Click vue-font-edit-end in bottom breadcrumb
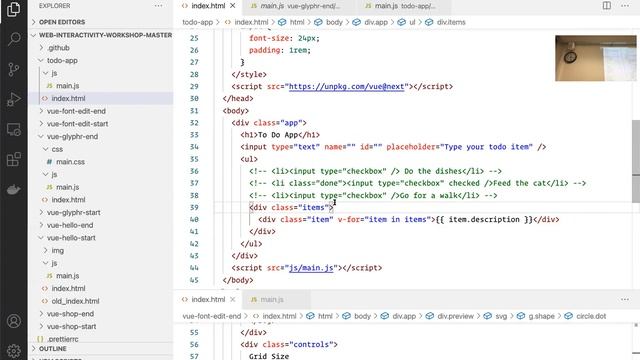Viewport: 640px width, 360px height. [x=211, y=316]
